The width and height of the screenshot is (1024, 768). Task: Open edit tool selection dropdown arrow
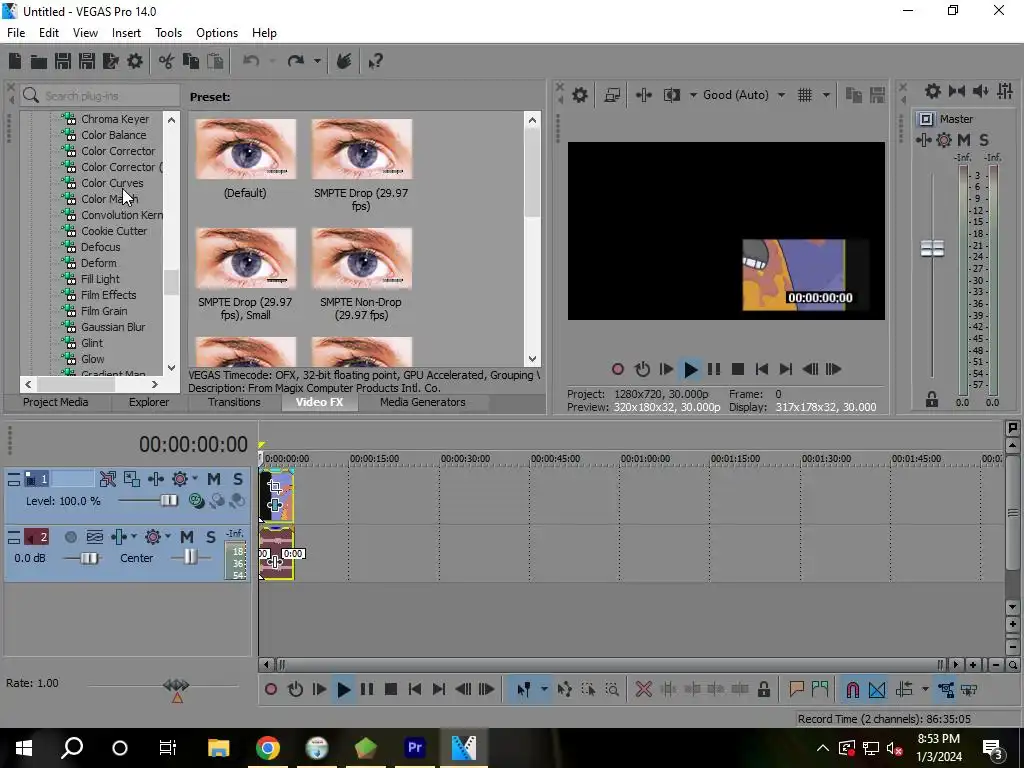point(543,689)
